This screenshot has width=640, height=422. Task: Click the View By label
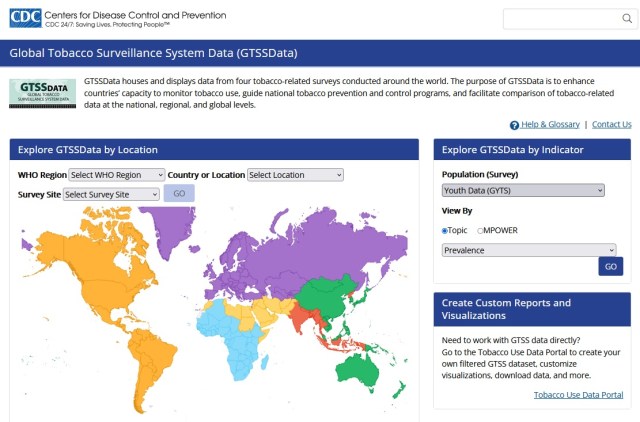tap(457, 211)
